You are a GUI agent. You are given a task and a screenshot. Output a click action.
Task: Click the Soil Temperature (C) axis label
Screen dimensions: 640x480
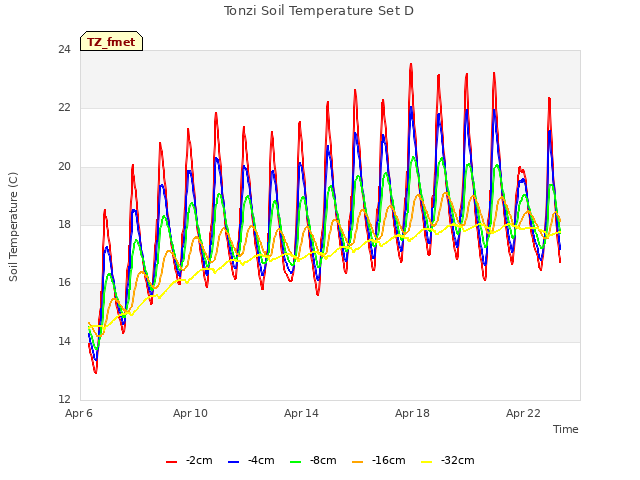click(x=13, y=227)
